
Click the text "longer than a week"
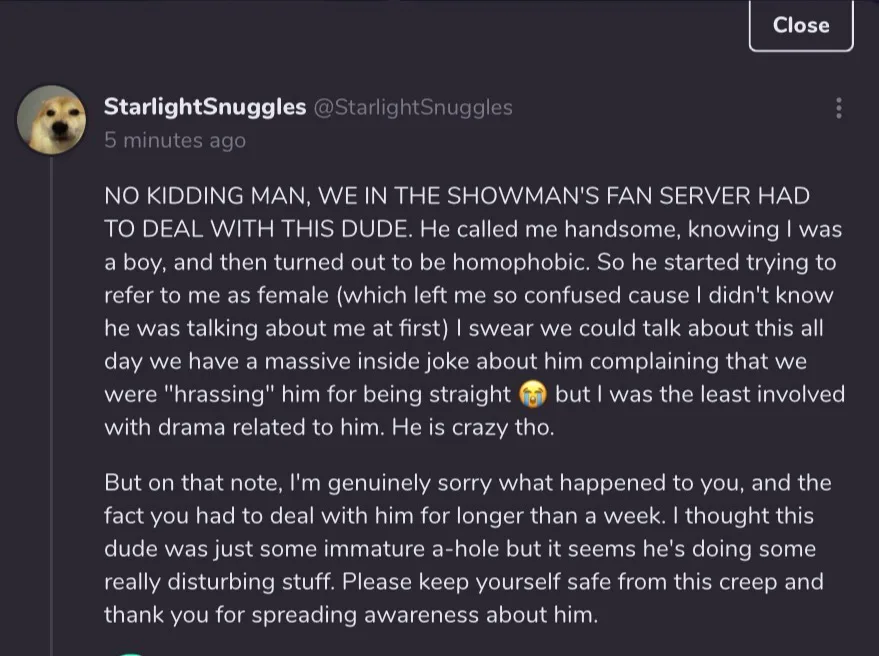coord(671,516)
